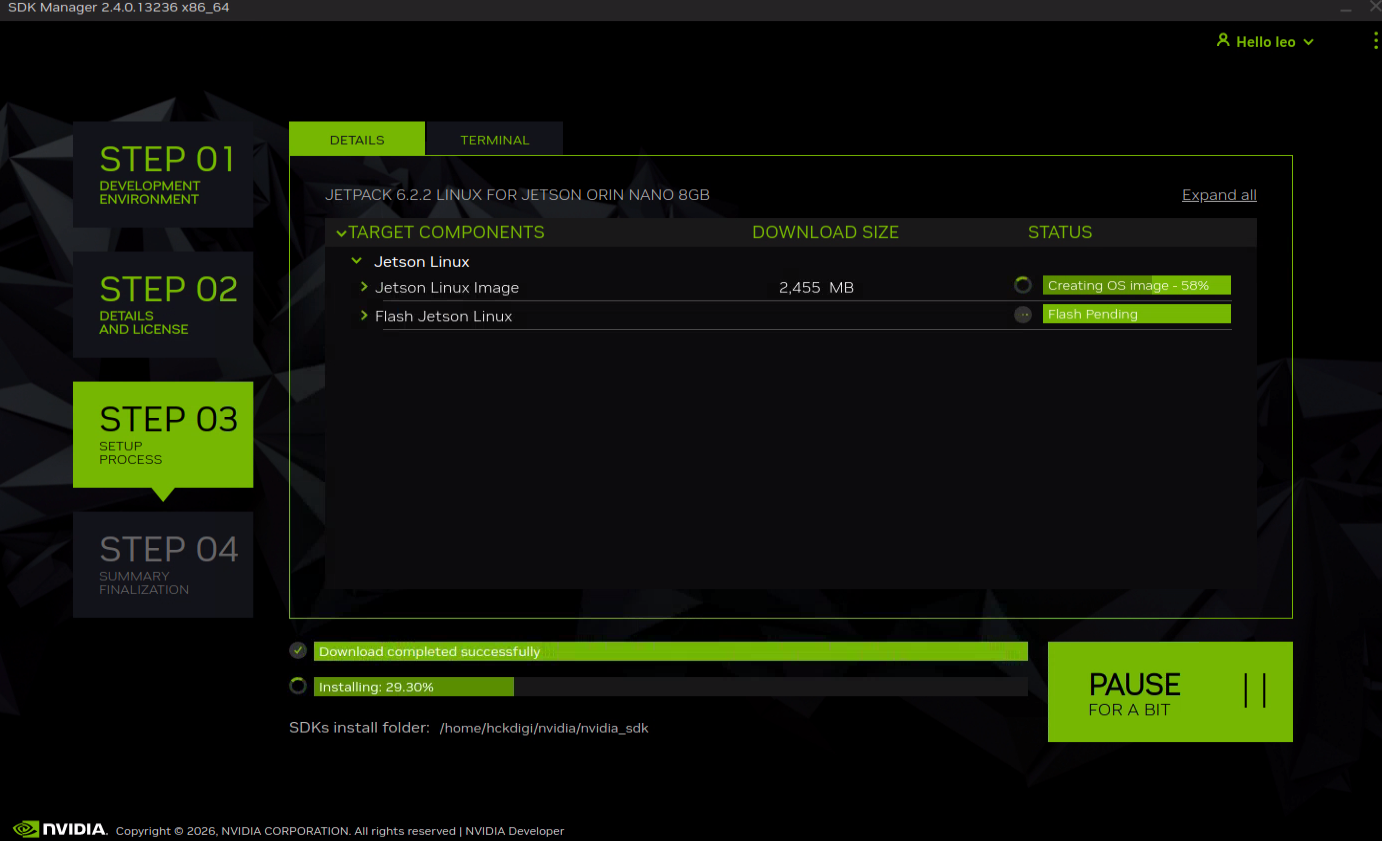The height and width of the screenshot is (841, 1382).
Task: Switch to the Terminal tab
Action: click(495, 139)
